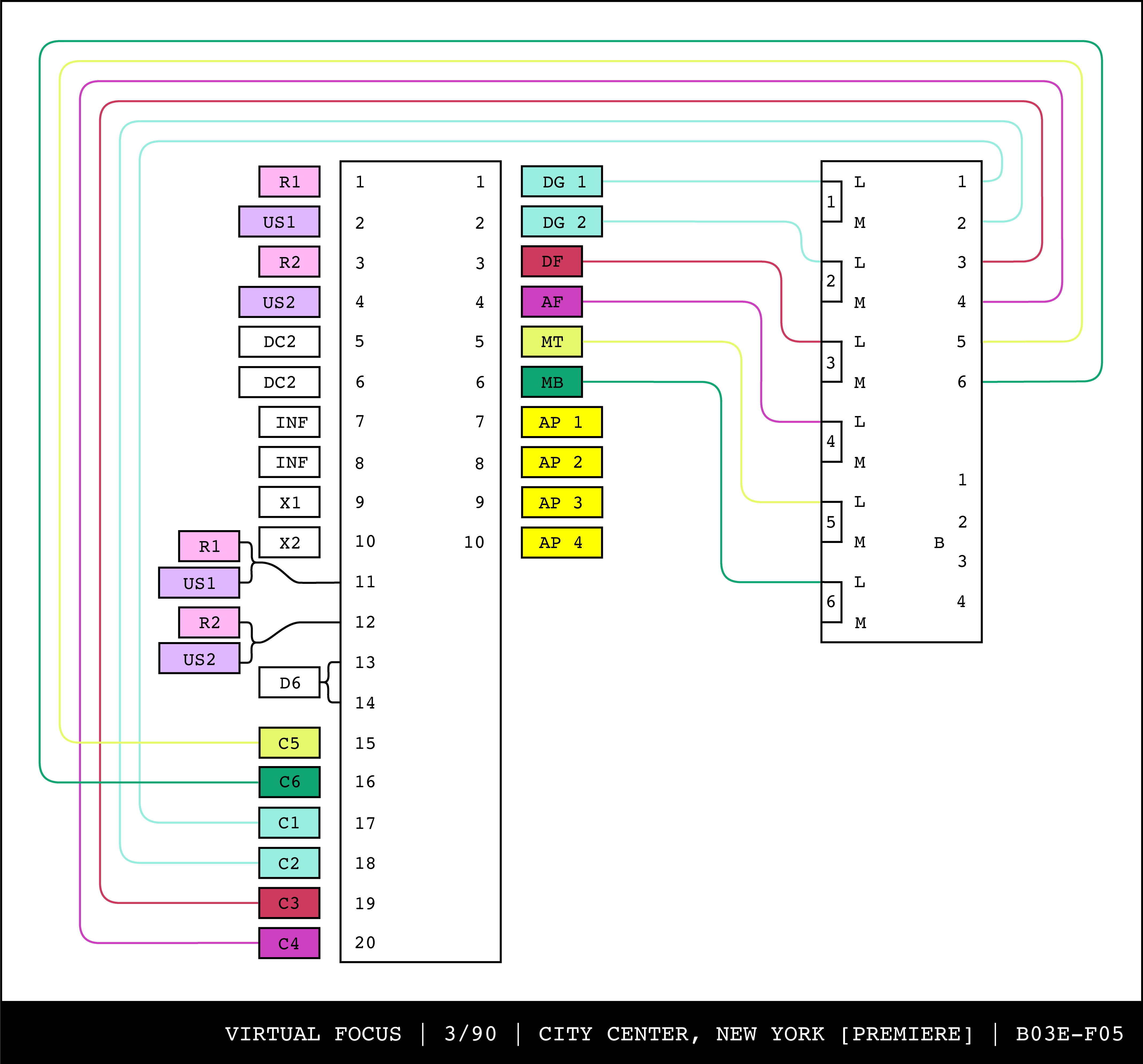The height and width of the screenshot is (1064, 1143).
Task: Click the DG 1 label box
Action: pos(561,182)
